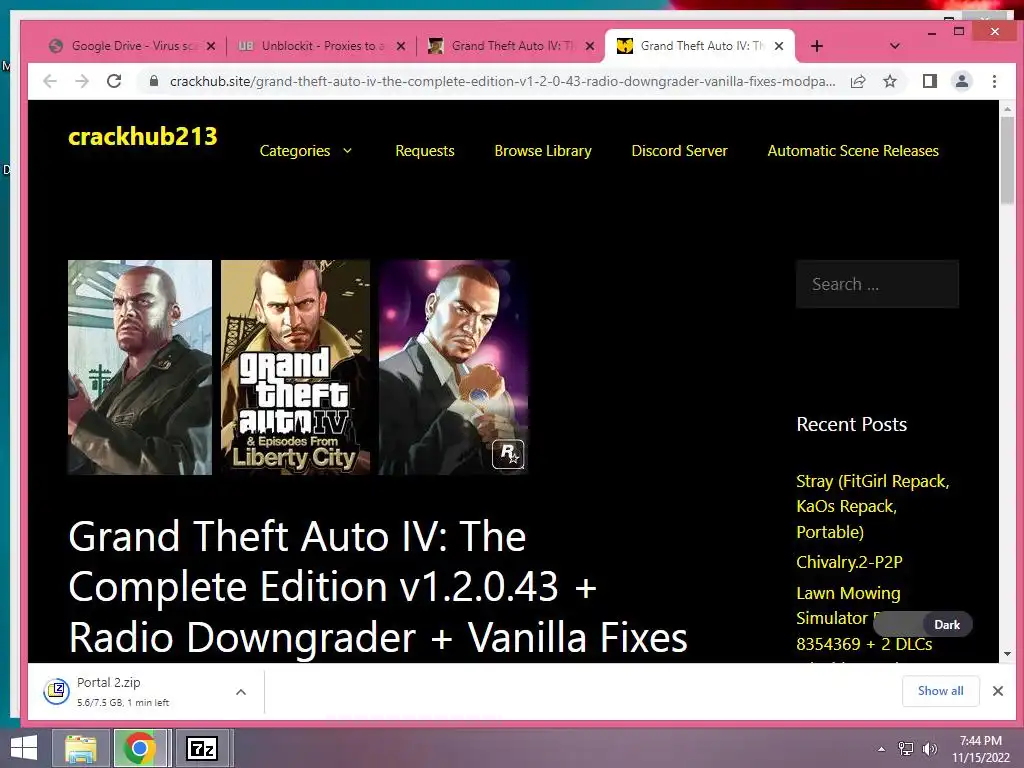Open the Discord Server link
Viewport: 1024px width, 768px height.
[679, 151]
